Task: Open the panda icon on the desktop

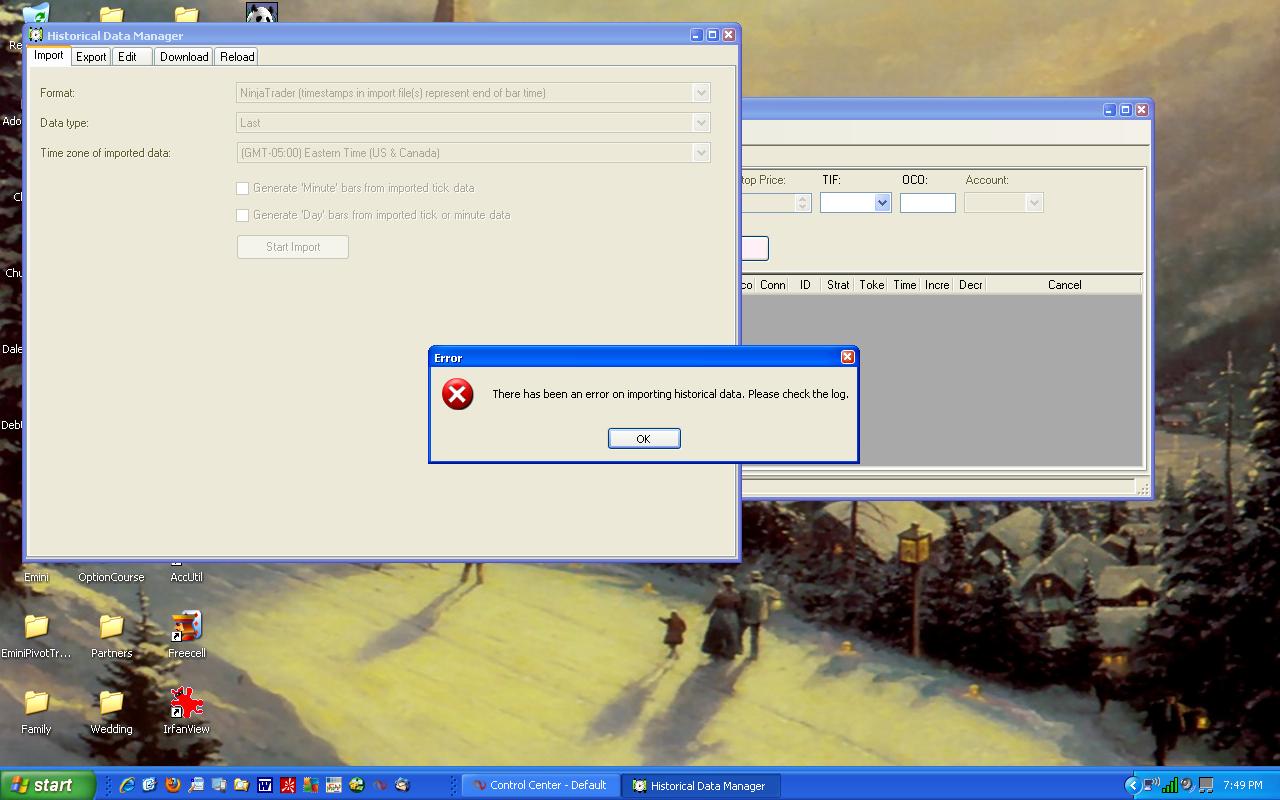Action: coord(261,14)
